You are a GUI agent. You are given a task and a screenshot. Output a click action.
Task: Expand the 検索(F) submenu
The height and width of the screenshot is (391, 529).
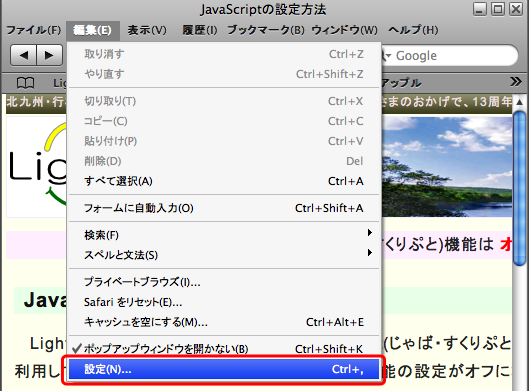pyautogui.click(x=224, y=235)
